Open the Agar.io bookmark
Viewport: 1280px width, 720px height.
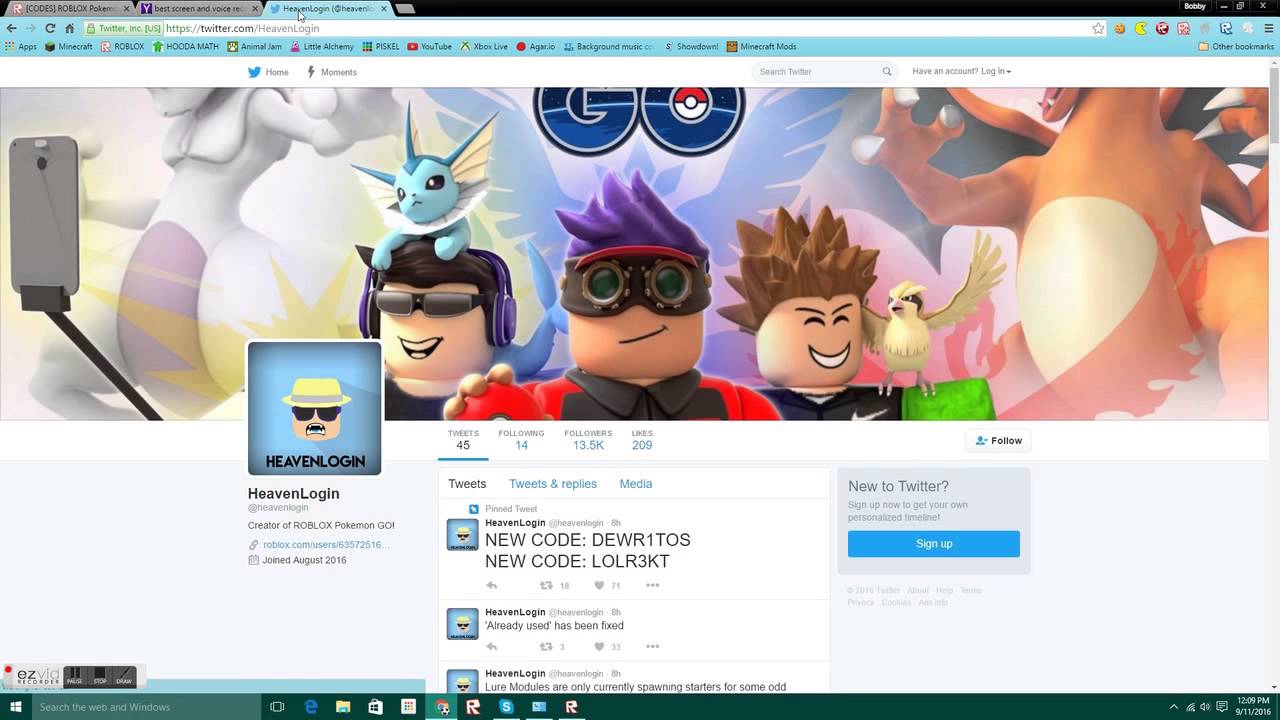535,47
